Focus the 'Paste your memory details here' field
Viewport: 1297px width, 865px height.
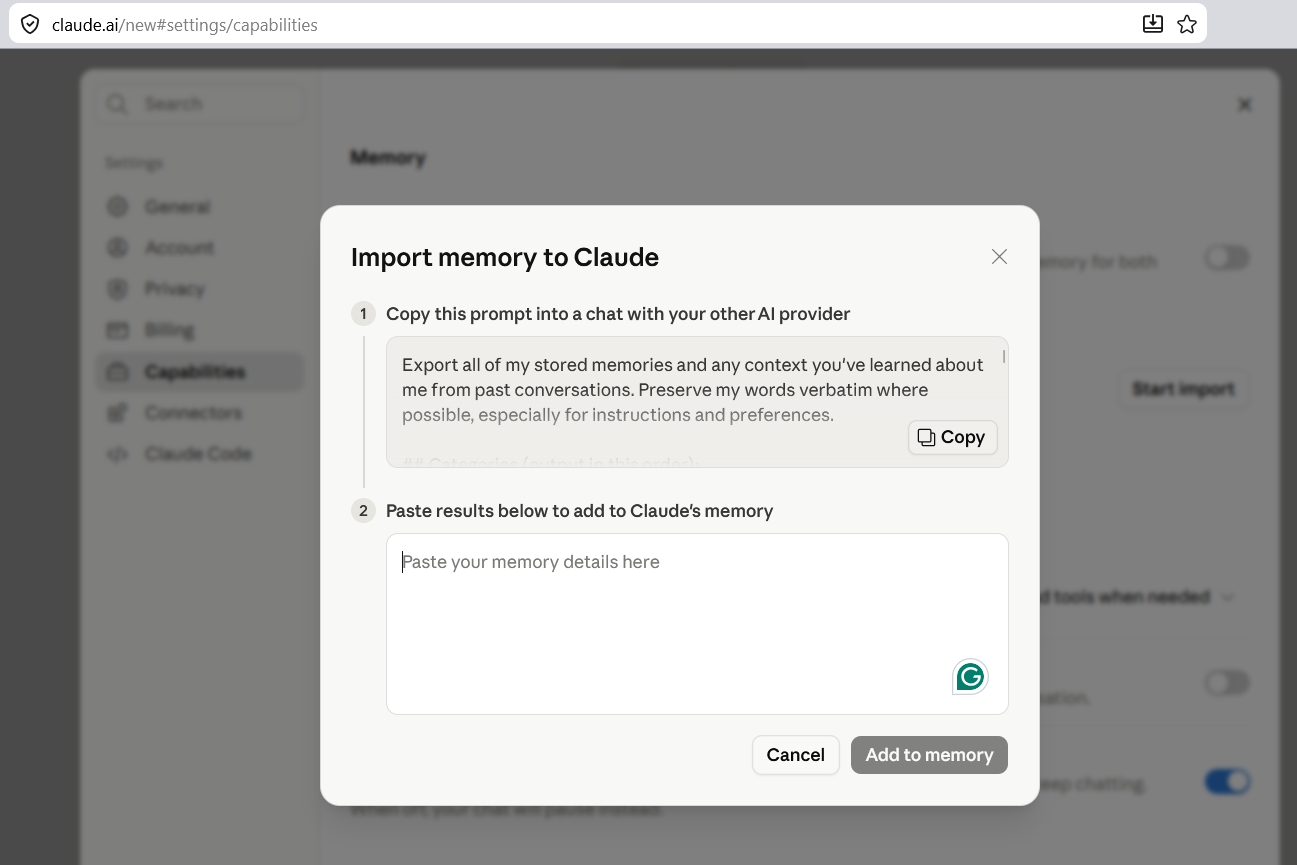tap(697, 624)
